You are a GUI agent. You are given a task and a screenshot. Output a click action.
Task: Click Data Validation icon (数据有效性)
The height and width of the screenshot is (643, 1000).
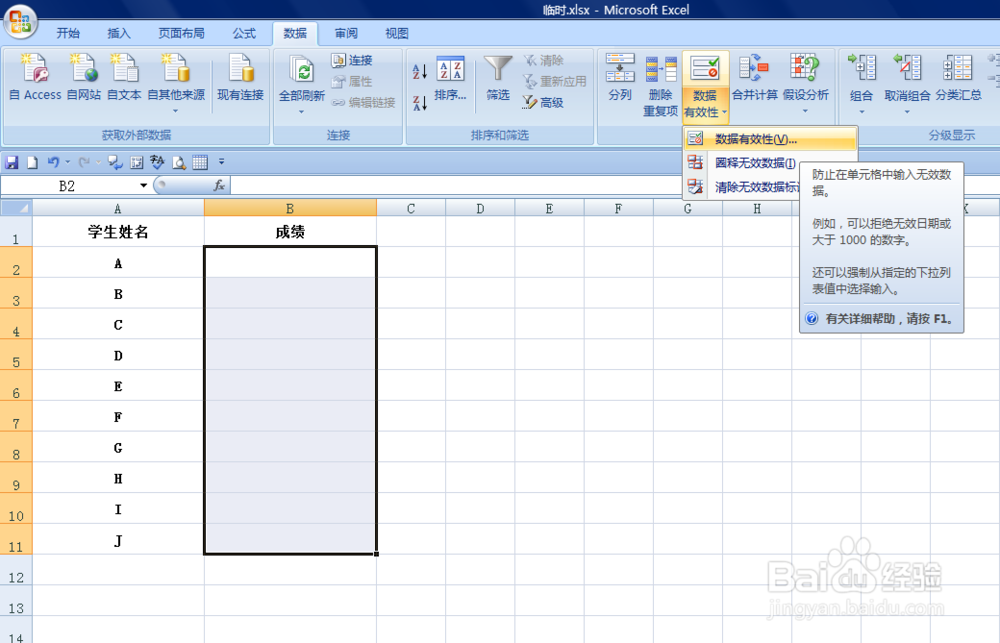705,69
